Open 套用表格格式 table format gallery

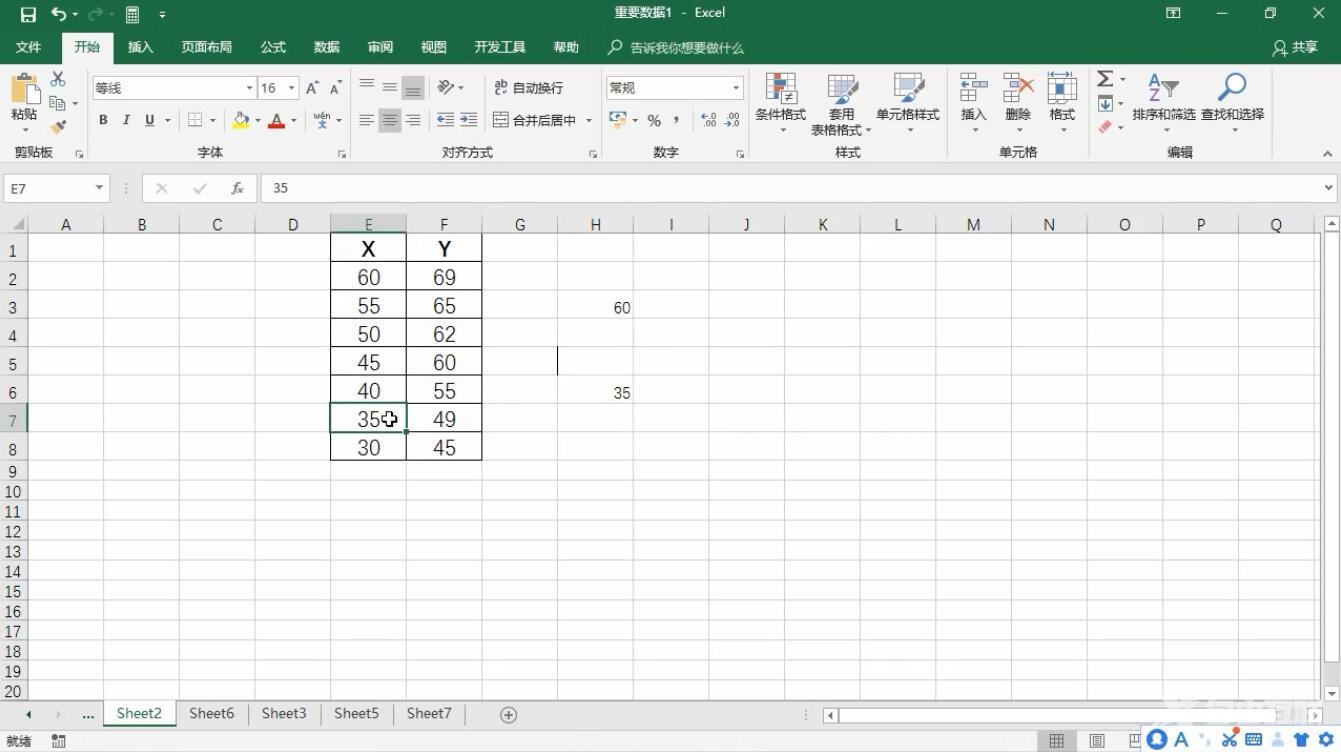click(841, 103)
